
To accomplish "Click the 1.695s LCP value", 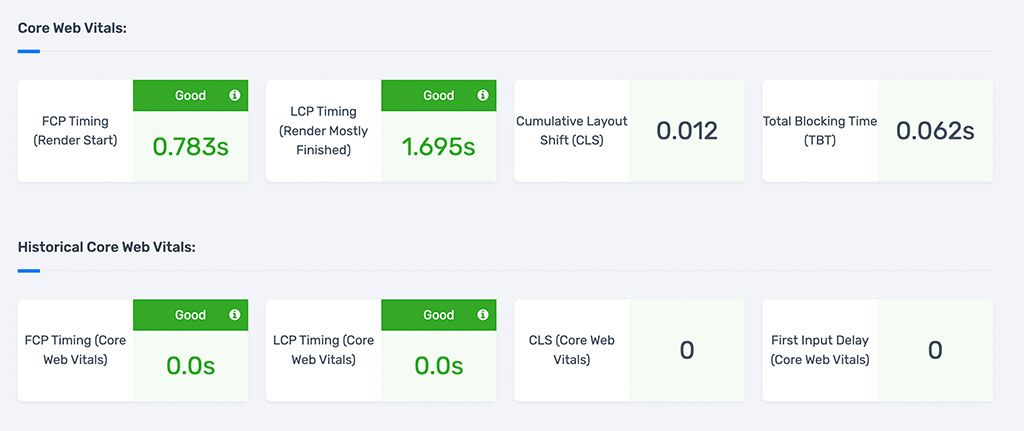I will click(439, 147).
